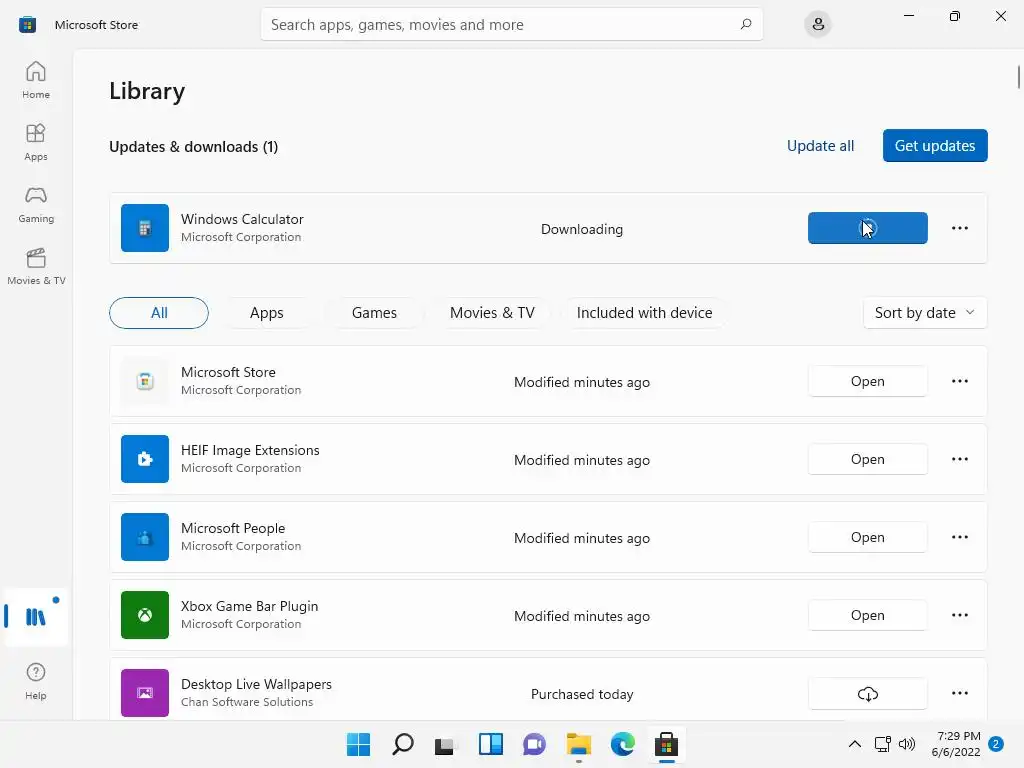
Task: Click the HEIF Image Extensions app icon
Action: 145,459
